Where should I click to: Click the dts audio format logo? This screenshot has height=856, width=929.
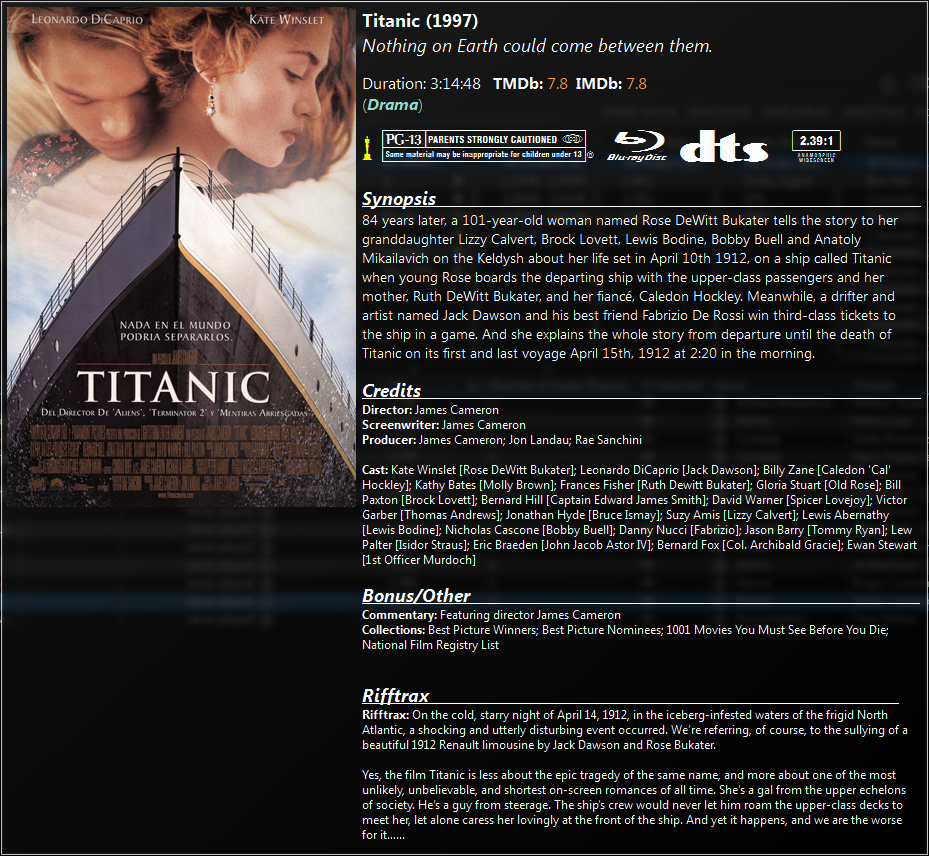pos(724,146)
